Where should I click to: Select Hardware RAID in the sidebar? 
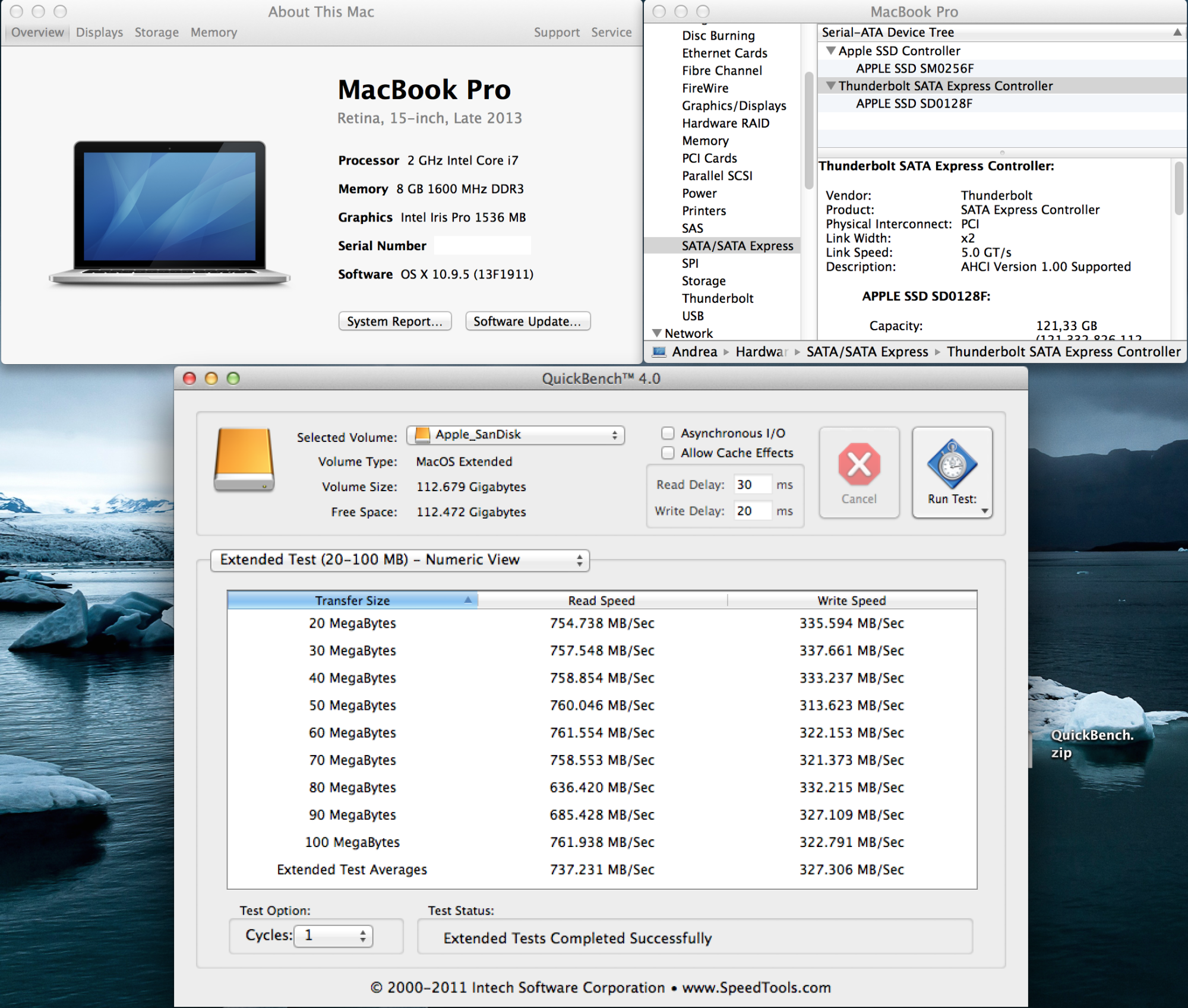(725, 123)
